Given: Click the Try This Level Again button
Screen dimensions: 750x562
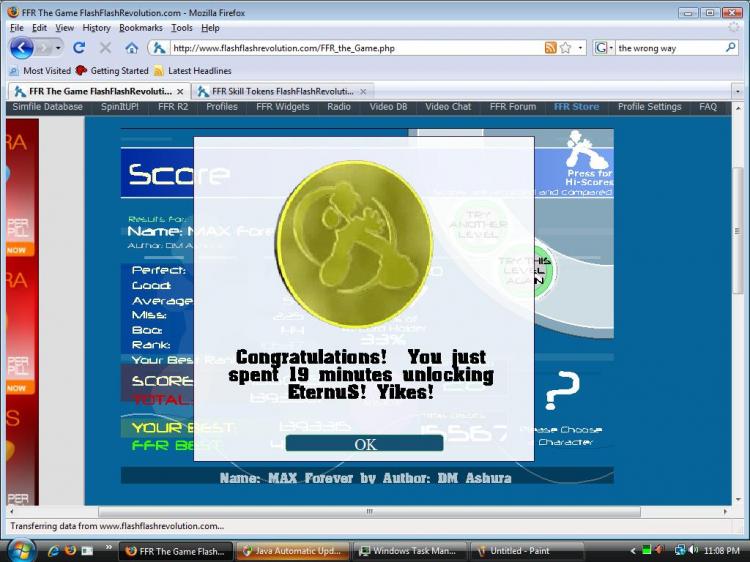Looking at the screenshot, I should point(526,270).
